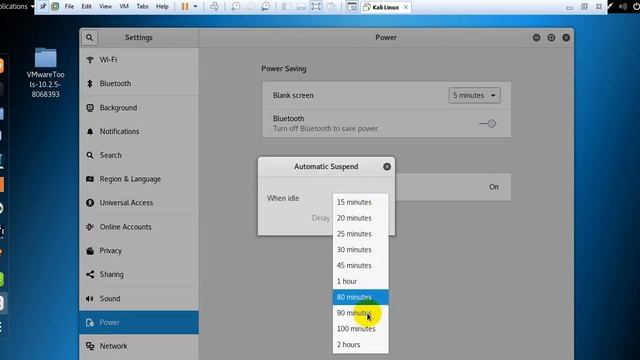
Task: Open the Sound settings panel
Action: 139,298
